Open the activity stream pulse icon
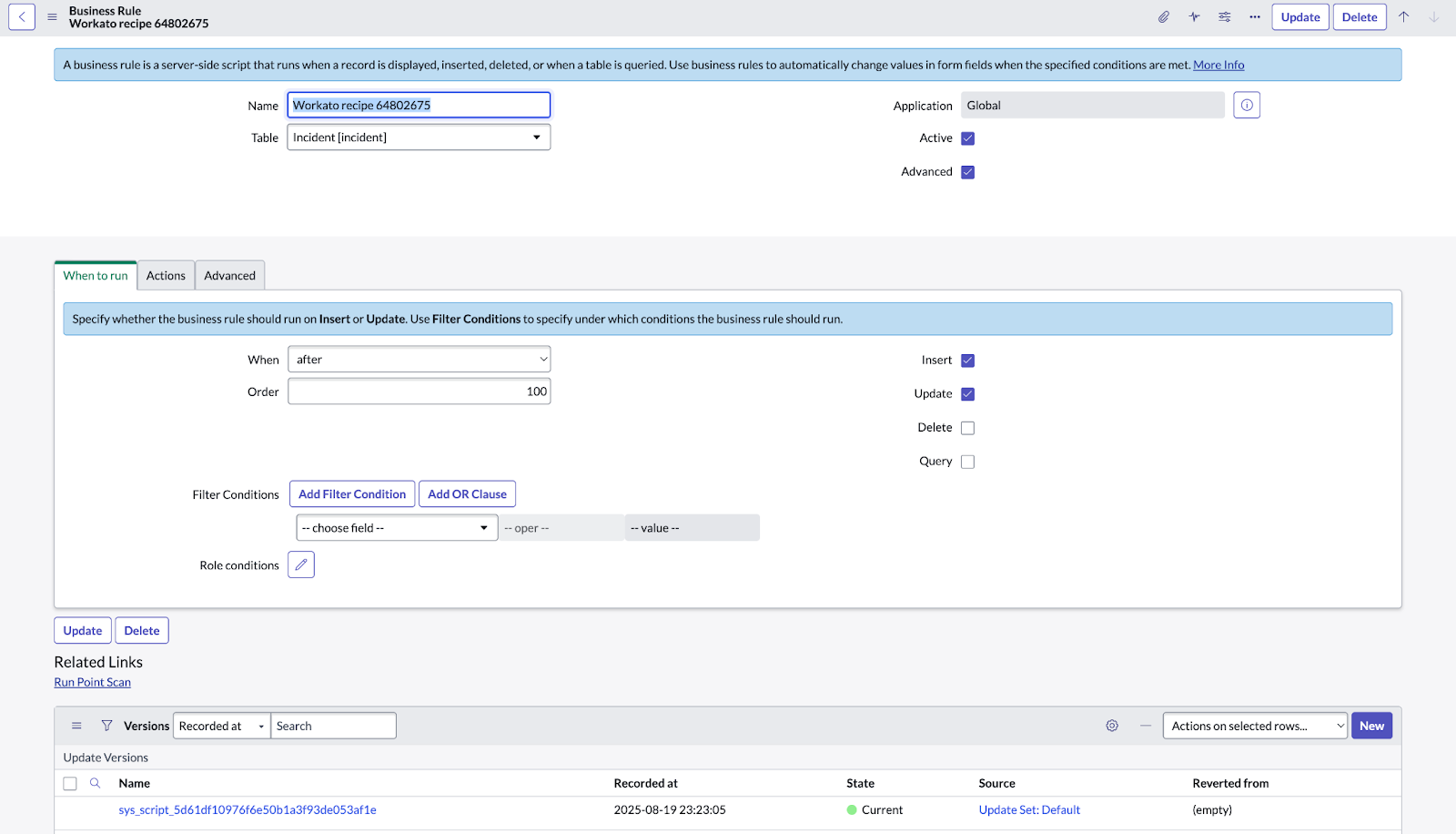The width and height of the screenshot is (1456, 834). [x=1194, y=16]
